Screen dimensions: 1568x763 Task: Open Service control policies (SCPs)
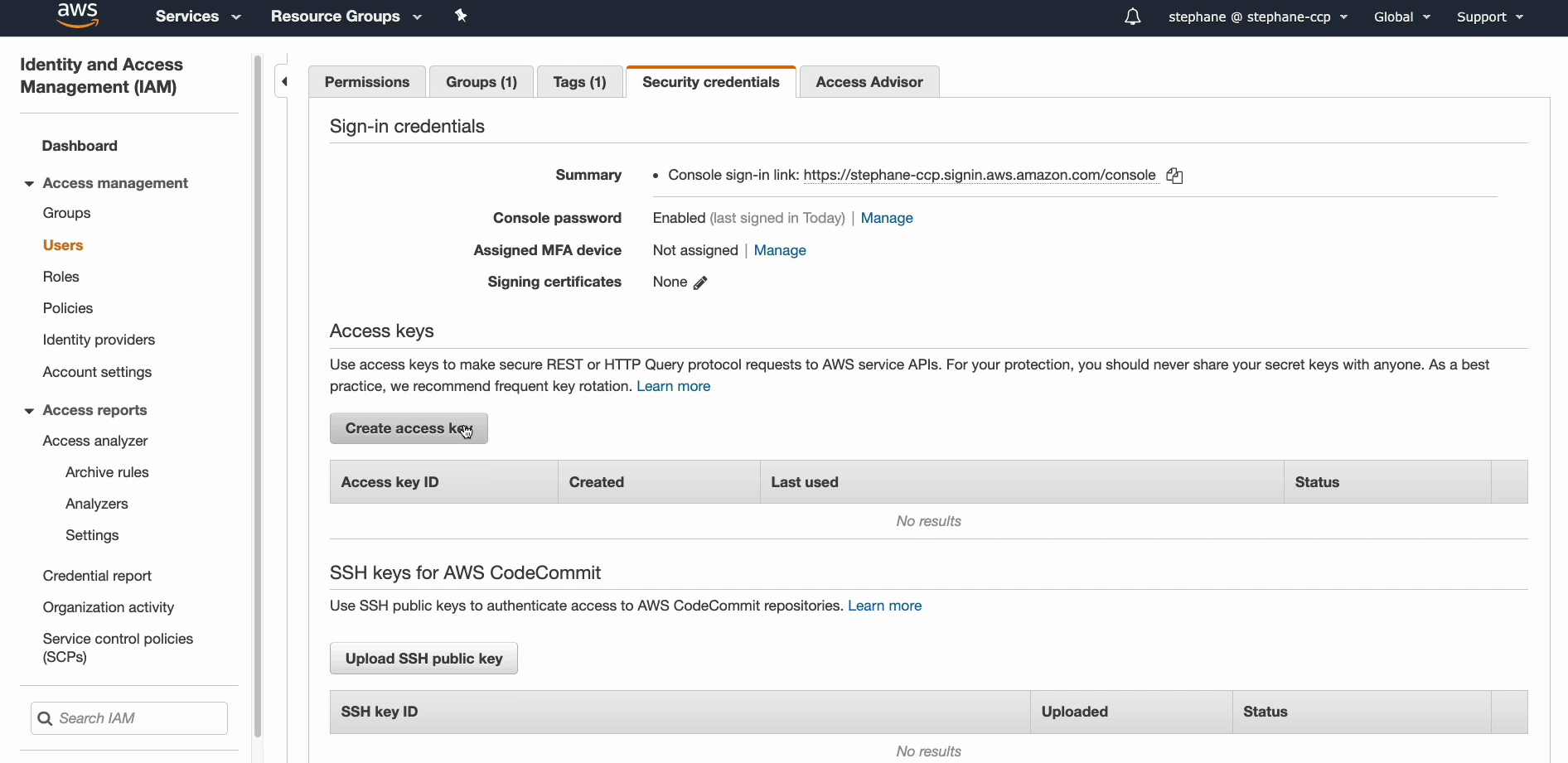tap(118, 648)
